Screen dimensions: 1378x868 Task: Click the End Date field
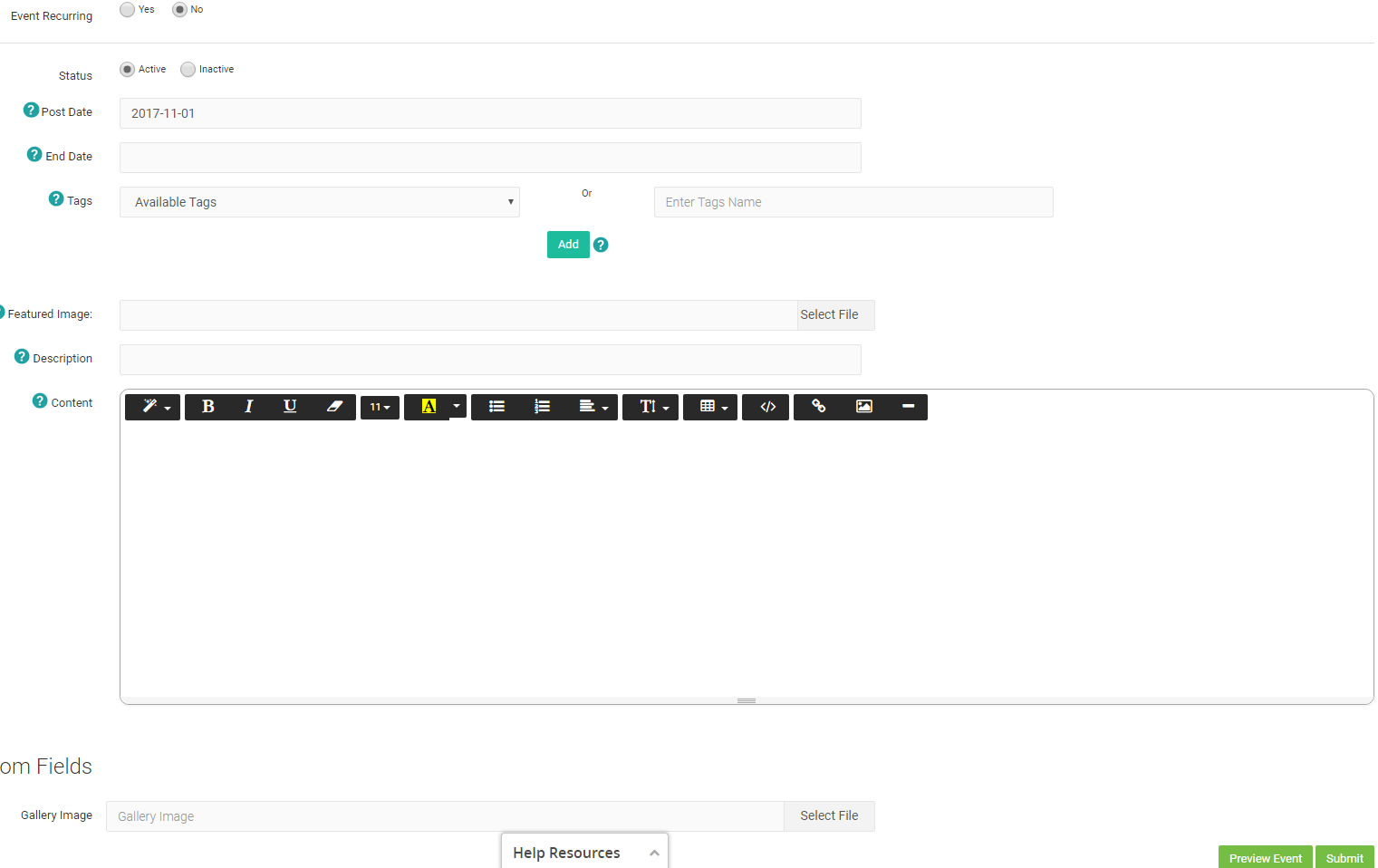(x=490, y=158)
